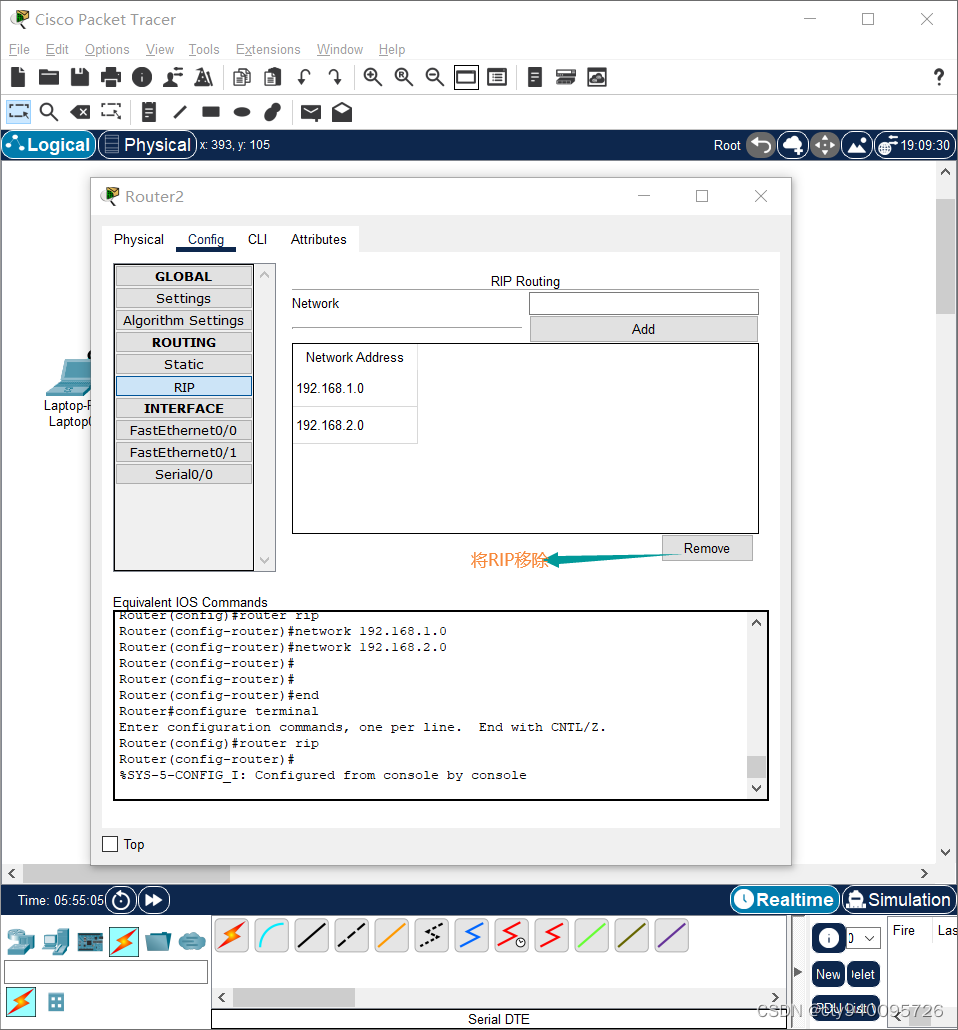Open Algorithm Settings

(184, 321)
